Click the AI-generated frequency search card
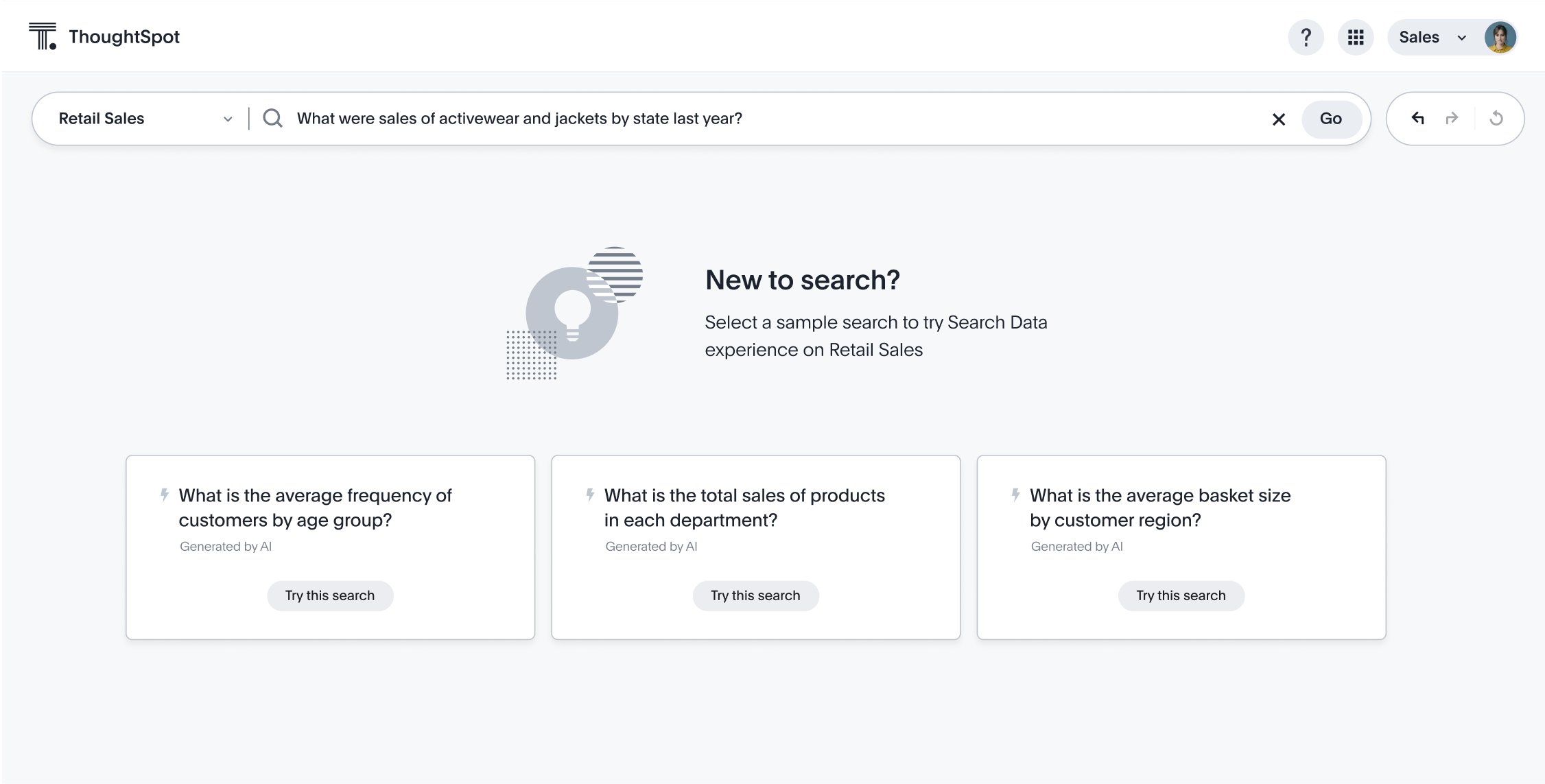Image resolution: width=1545 pixels, height=784 pixels. click(330, 547)
